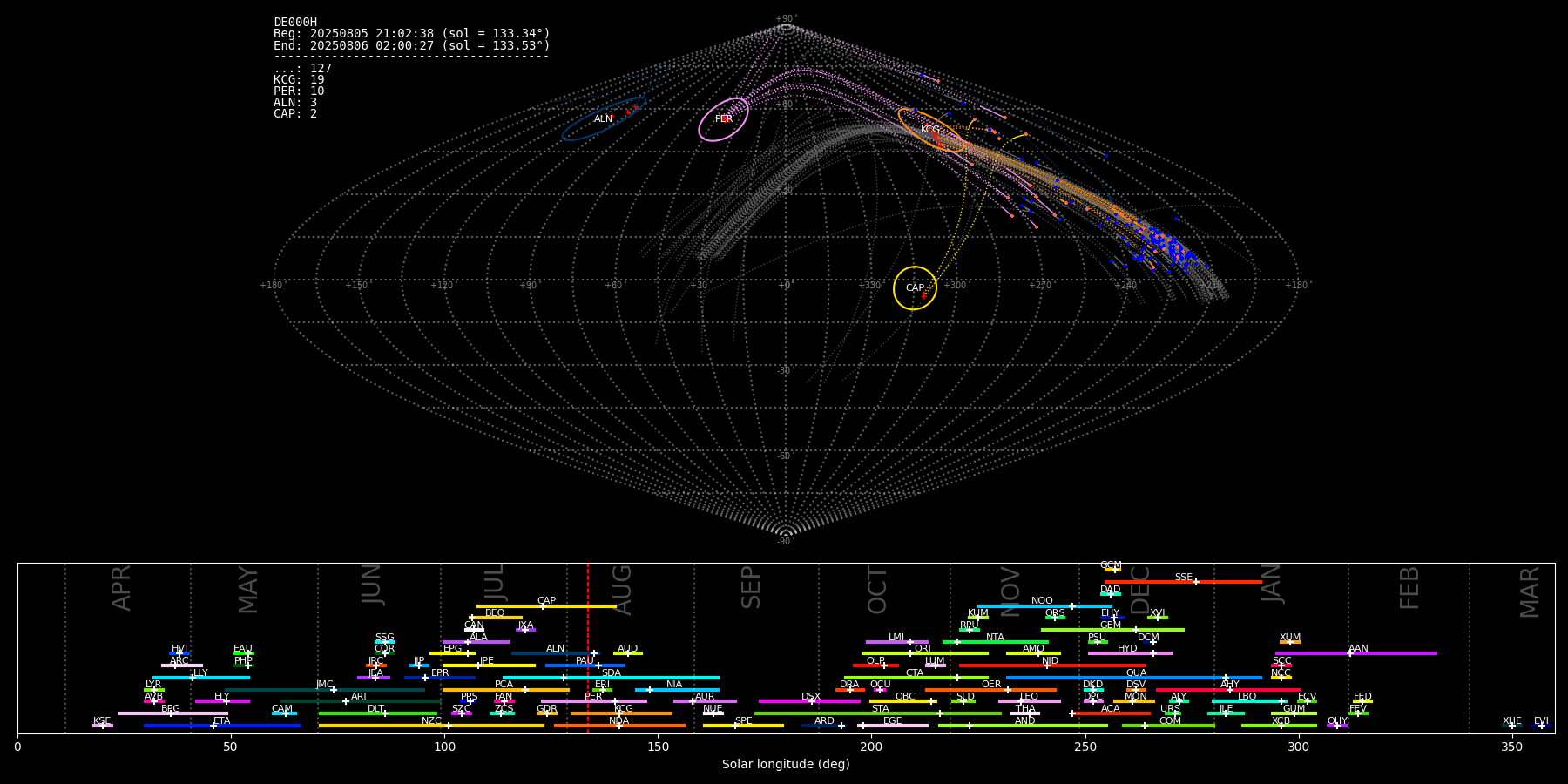Click the 'PER: 10' legend count
This screenshot has height=784, width=1568.
click(299, 91)
